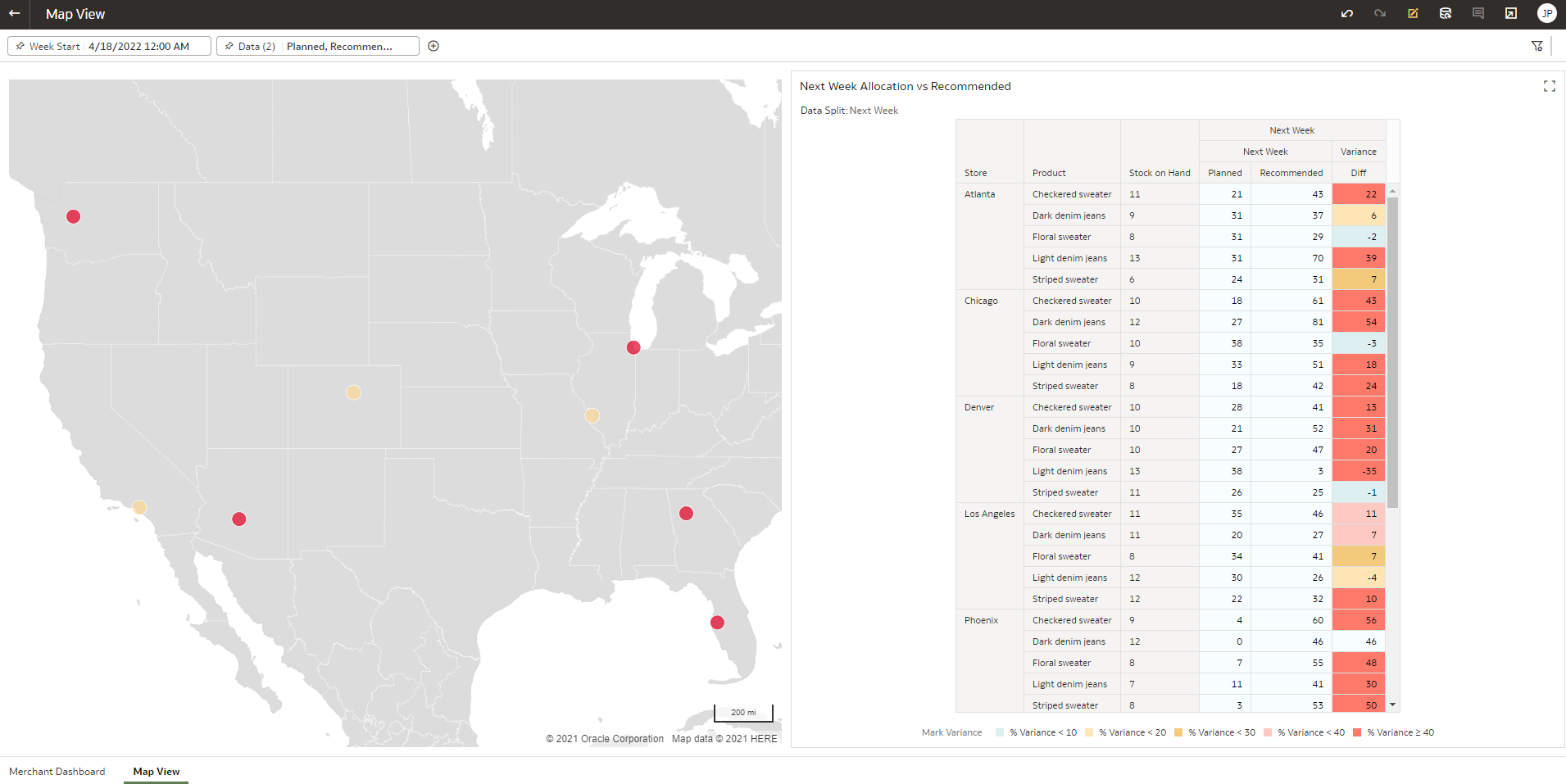Select the Los Angeles tan map marker
The height and width of the screenshot is (784, 1566).
pos(139,507)
